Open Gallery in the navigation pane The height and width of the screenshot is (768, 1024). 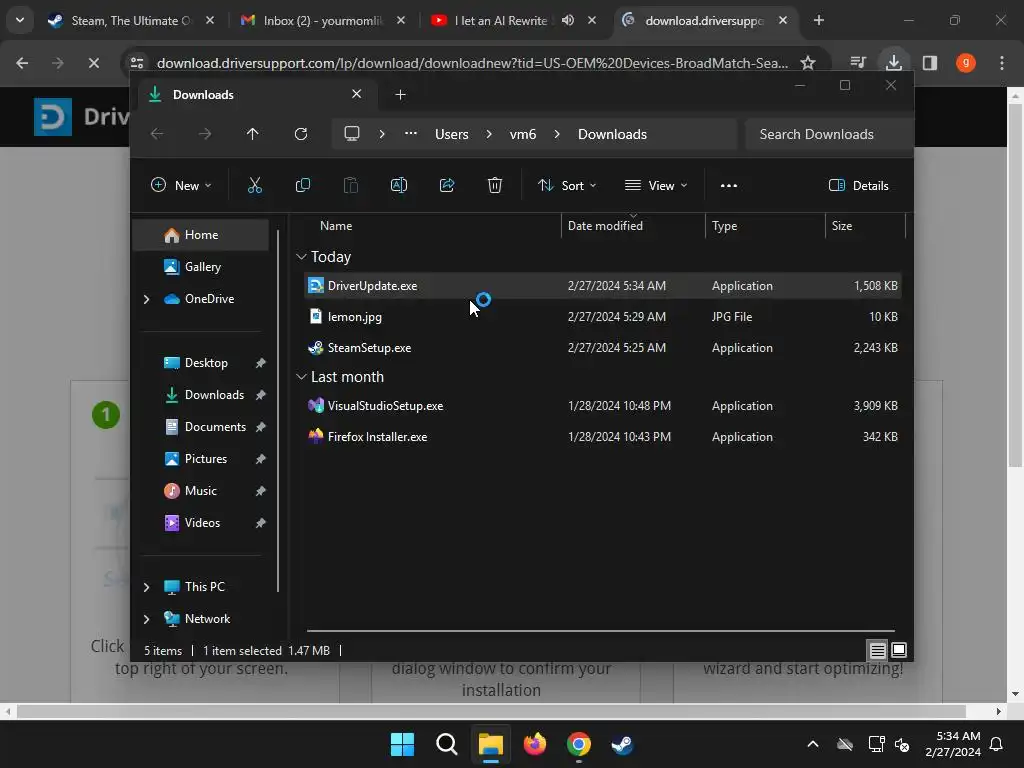click(x=200, y=267)
